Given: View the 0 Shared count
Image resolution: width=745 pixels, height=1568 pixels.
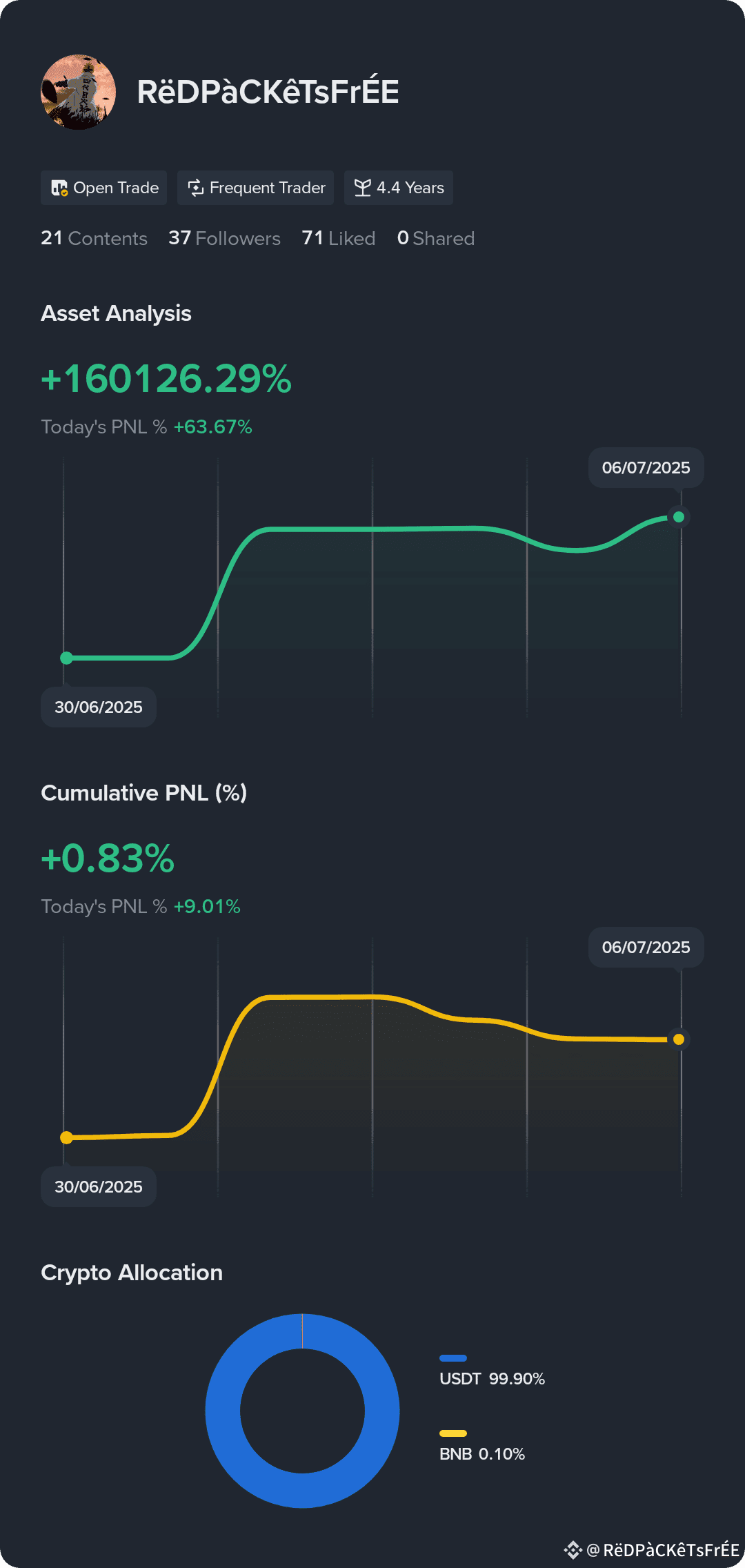Looking at the screenshot, I should (x=436, y=238).
